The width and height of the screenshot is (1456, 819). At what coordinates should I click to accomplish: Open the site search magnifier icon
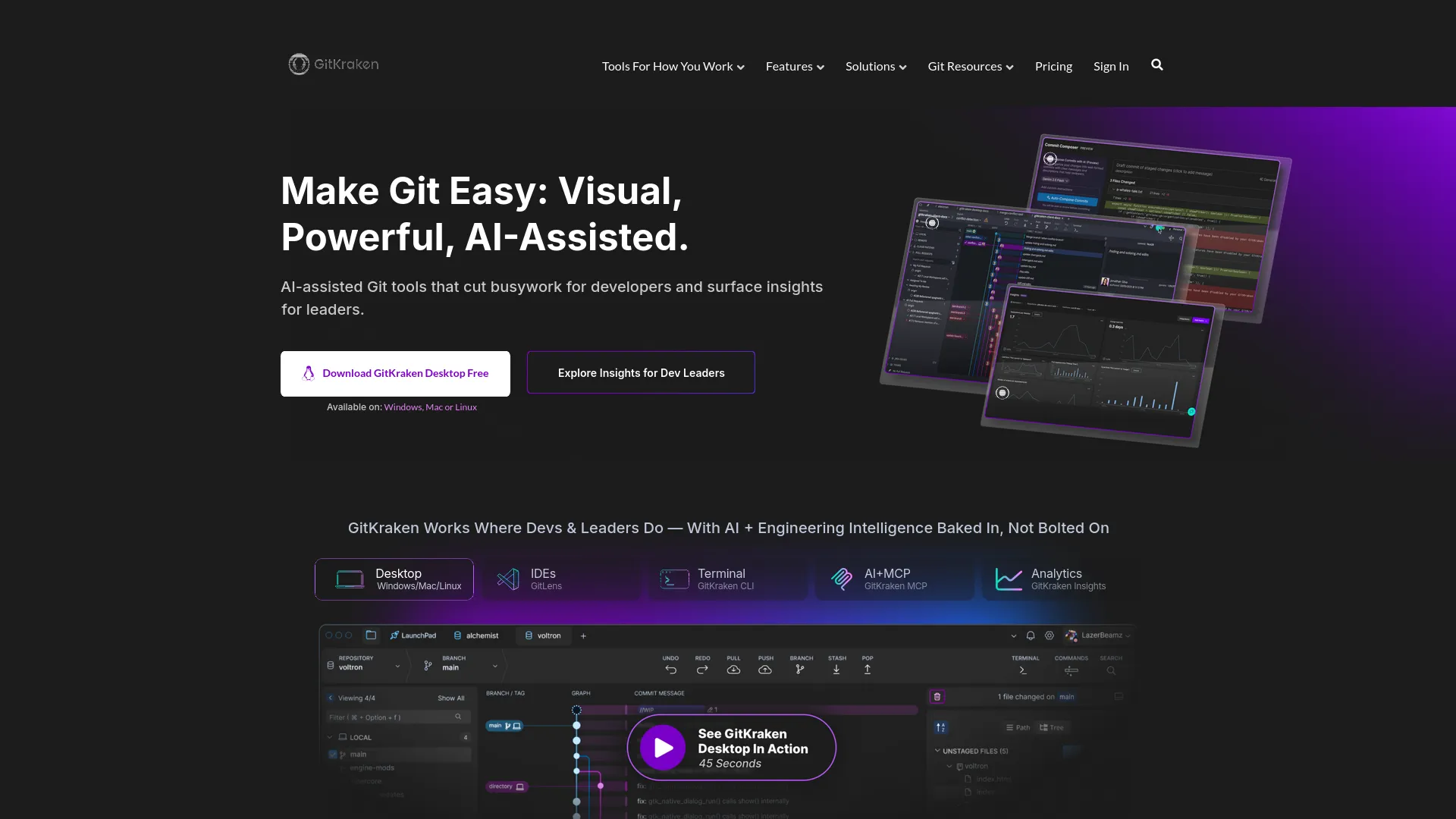1156,65
